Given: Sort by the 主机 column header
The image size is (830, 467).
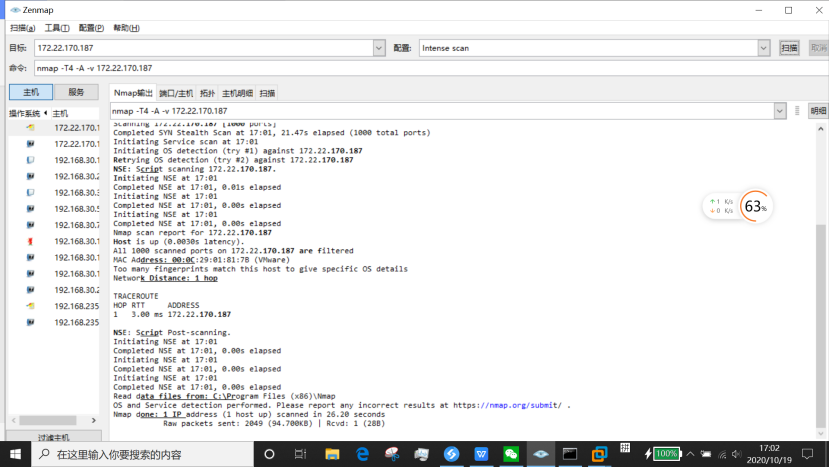Looking at the screenshot, I should coord(75,113).
